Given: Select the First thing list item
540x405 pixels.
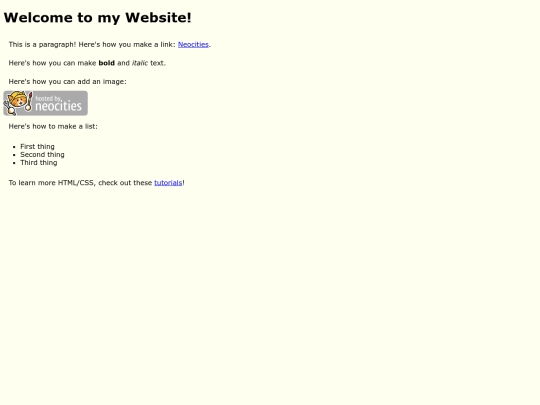Looking at the screenshot, I should [x=37, y=147].
